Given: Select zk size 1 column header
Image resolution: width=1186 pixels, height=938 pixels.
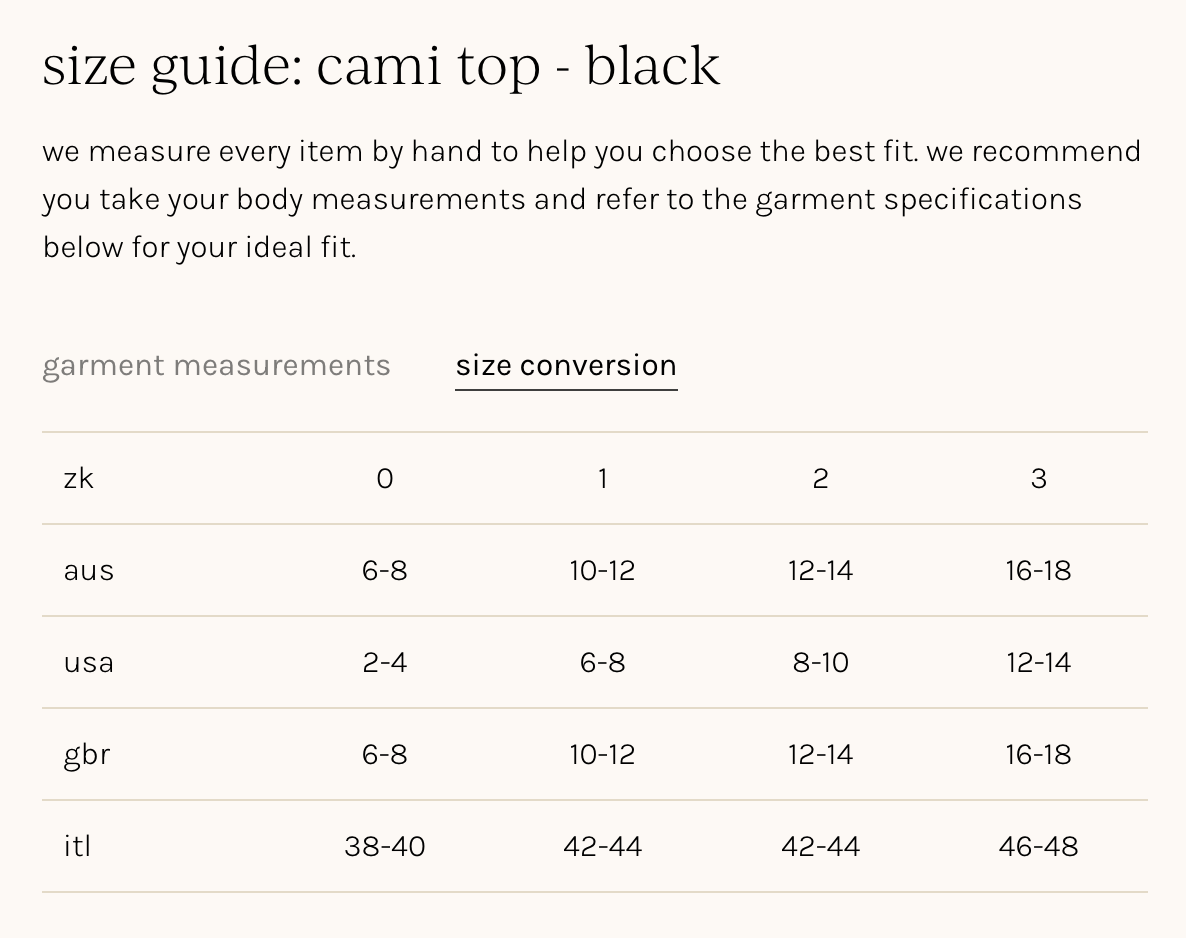Looking at the screenshot, I should (x=603, y=479).
